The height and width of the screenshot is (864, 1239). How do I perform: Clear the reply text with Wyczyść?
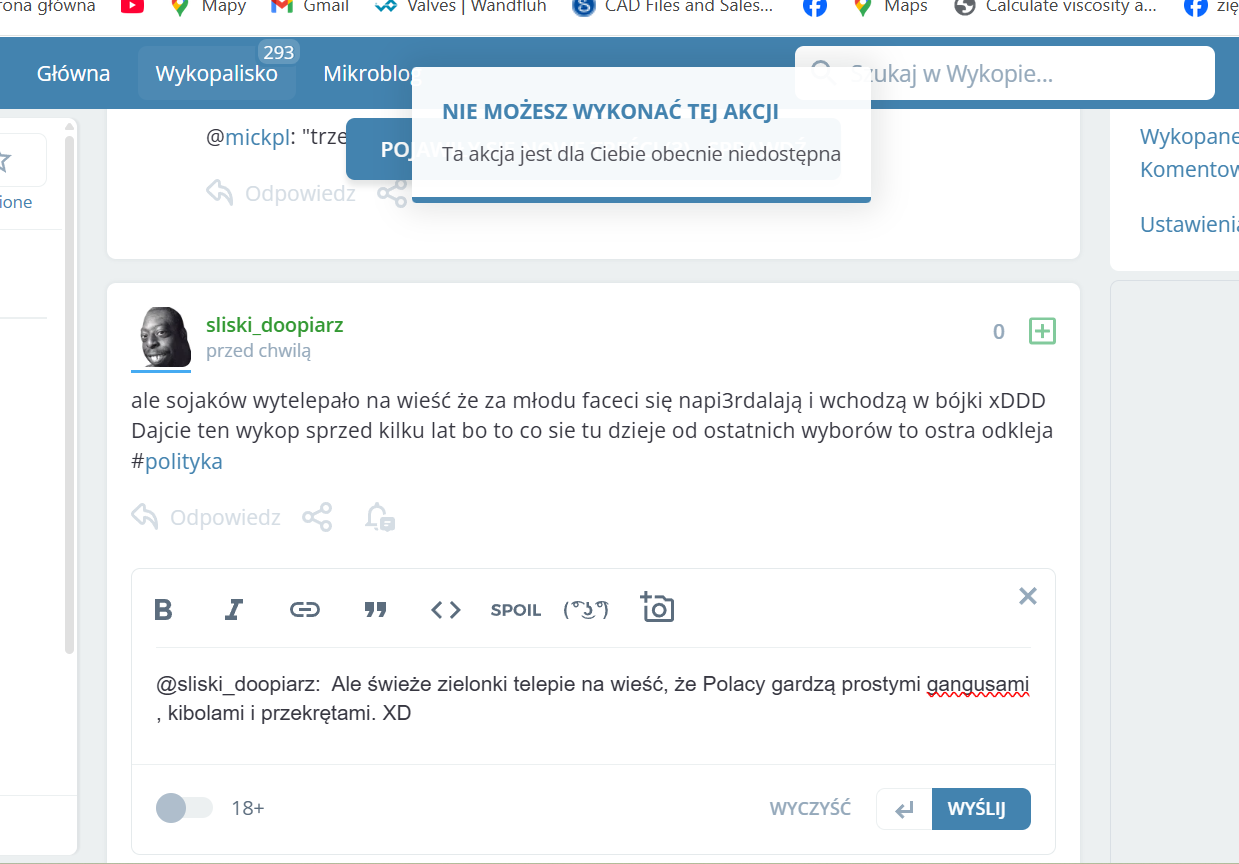click(x=810, y=808)
